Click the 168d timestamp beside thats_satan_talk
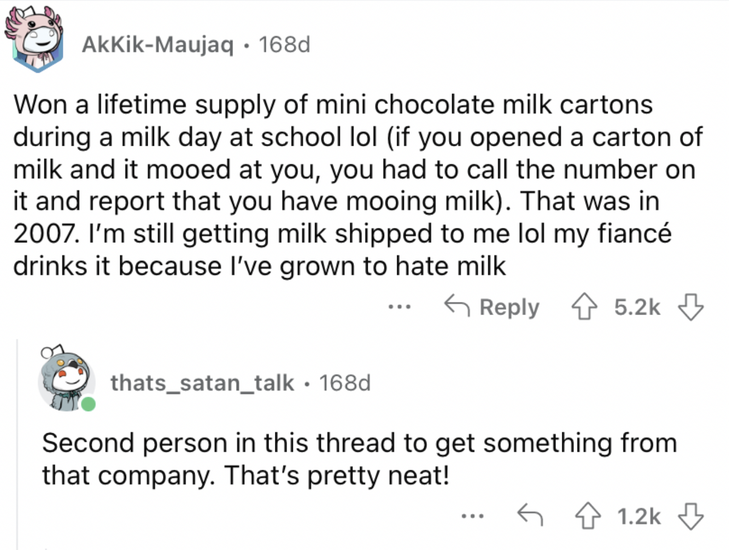Image resolution: width=729 pixels, height=550 pixels. coord(343,382)
